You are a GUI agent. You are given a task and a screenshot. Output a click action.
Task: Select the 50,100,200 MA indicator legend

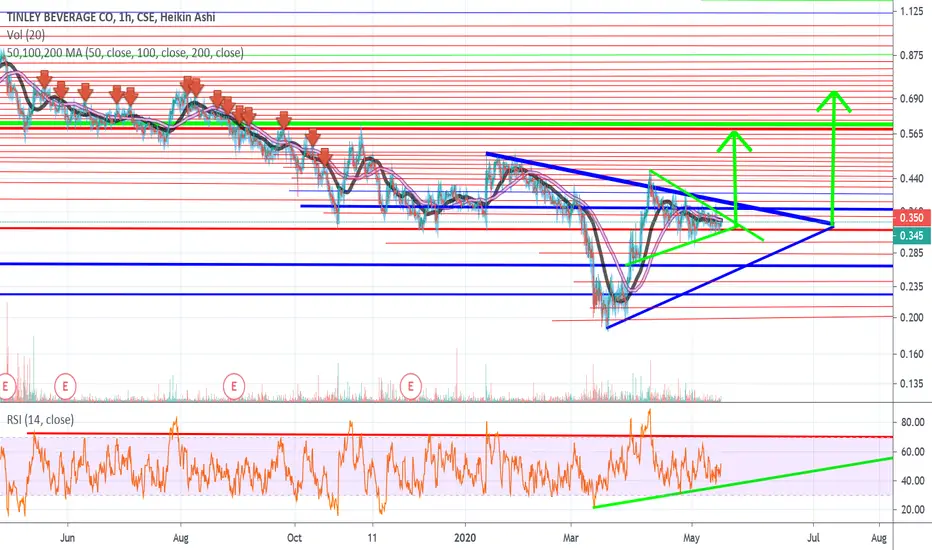click(x=125, y=53)
